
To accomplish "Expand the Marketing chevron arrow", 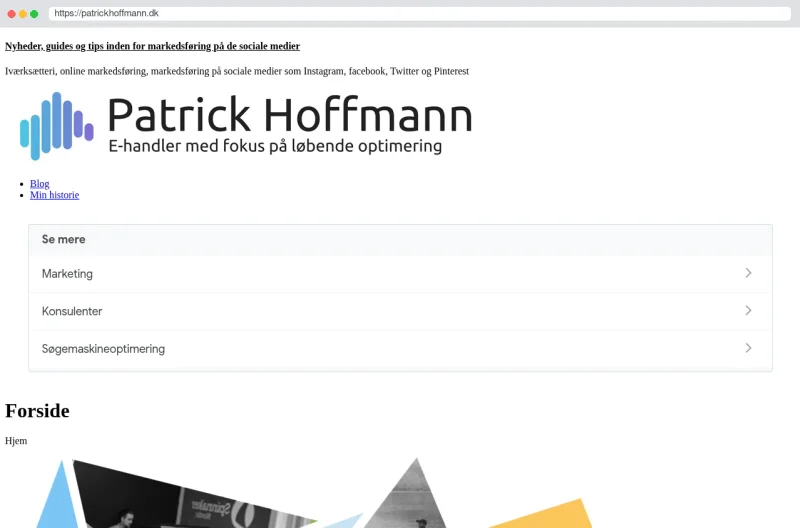I will coord(748,273).
